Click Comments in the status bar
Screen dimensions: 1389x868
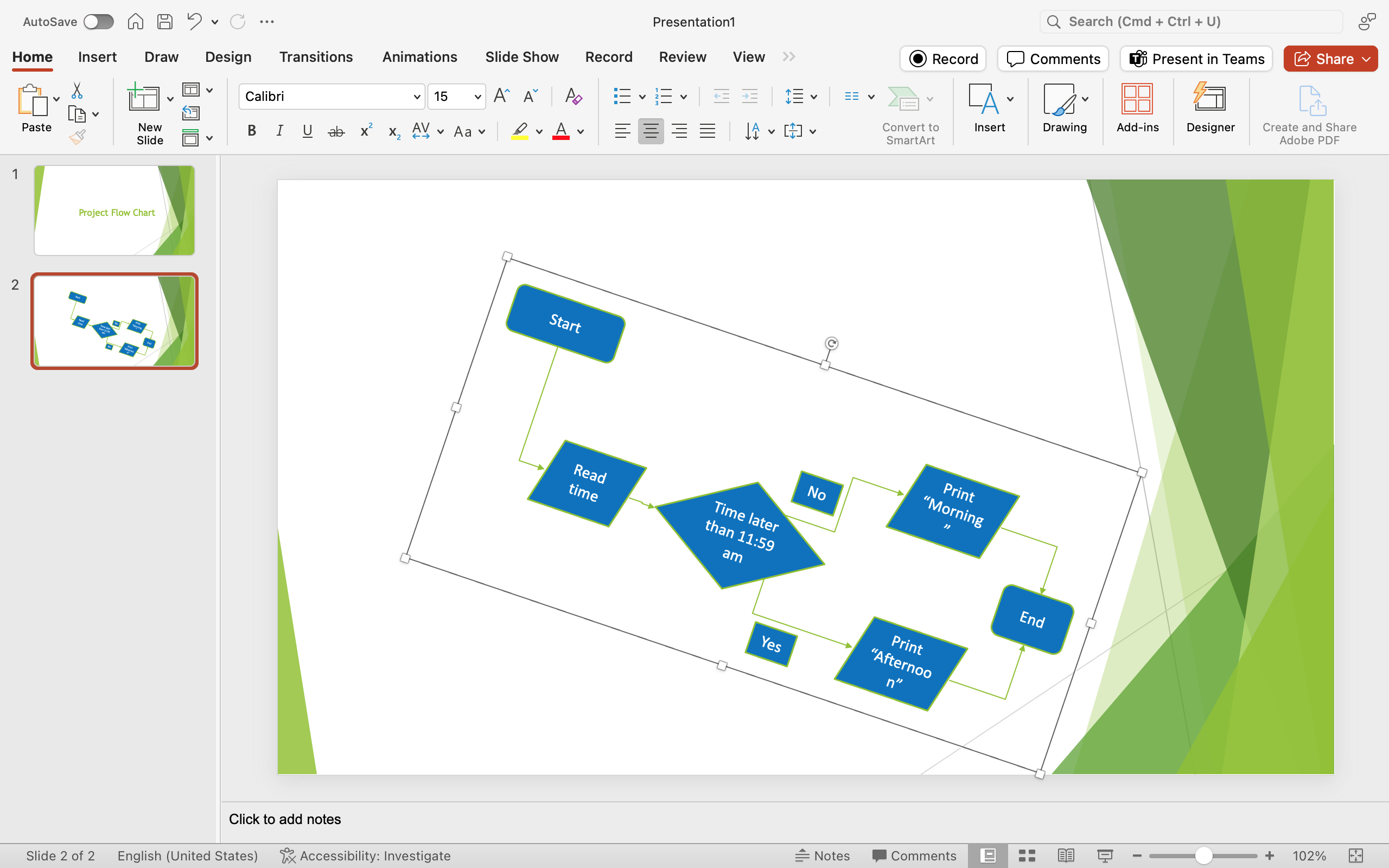[x=914, y=856]
